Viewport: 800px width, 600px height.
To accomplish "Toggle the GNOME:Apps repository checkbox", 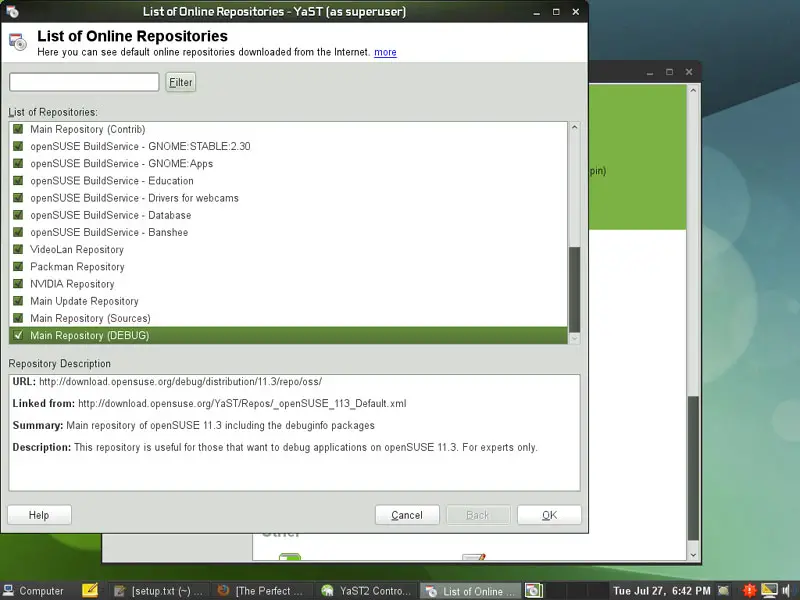I will [x=18, y=163].
